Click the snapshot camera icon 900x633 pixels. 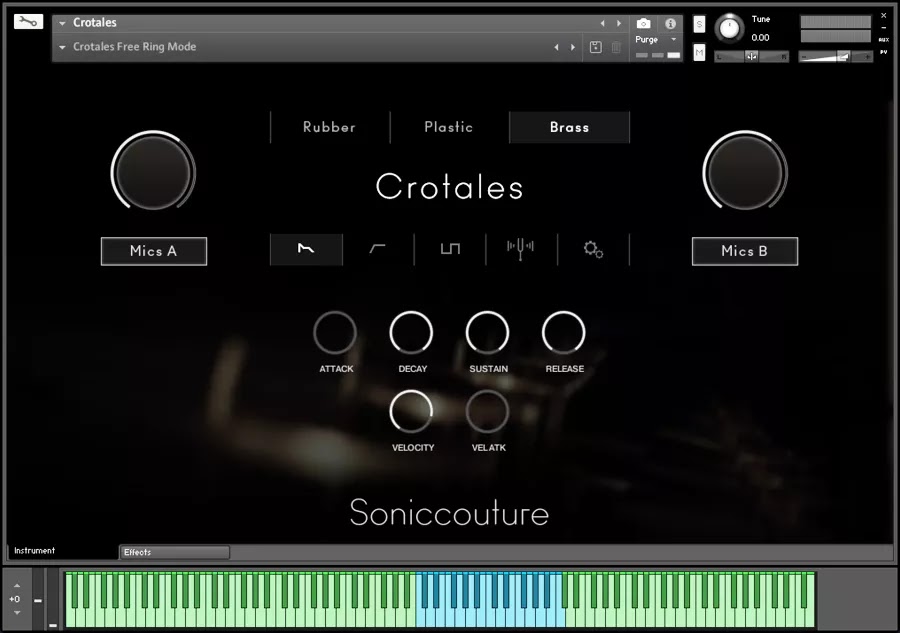(644, 24)
